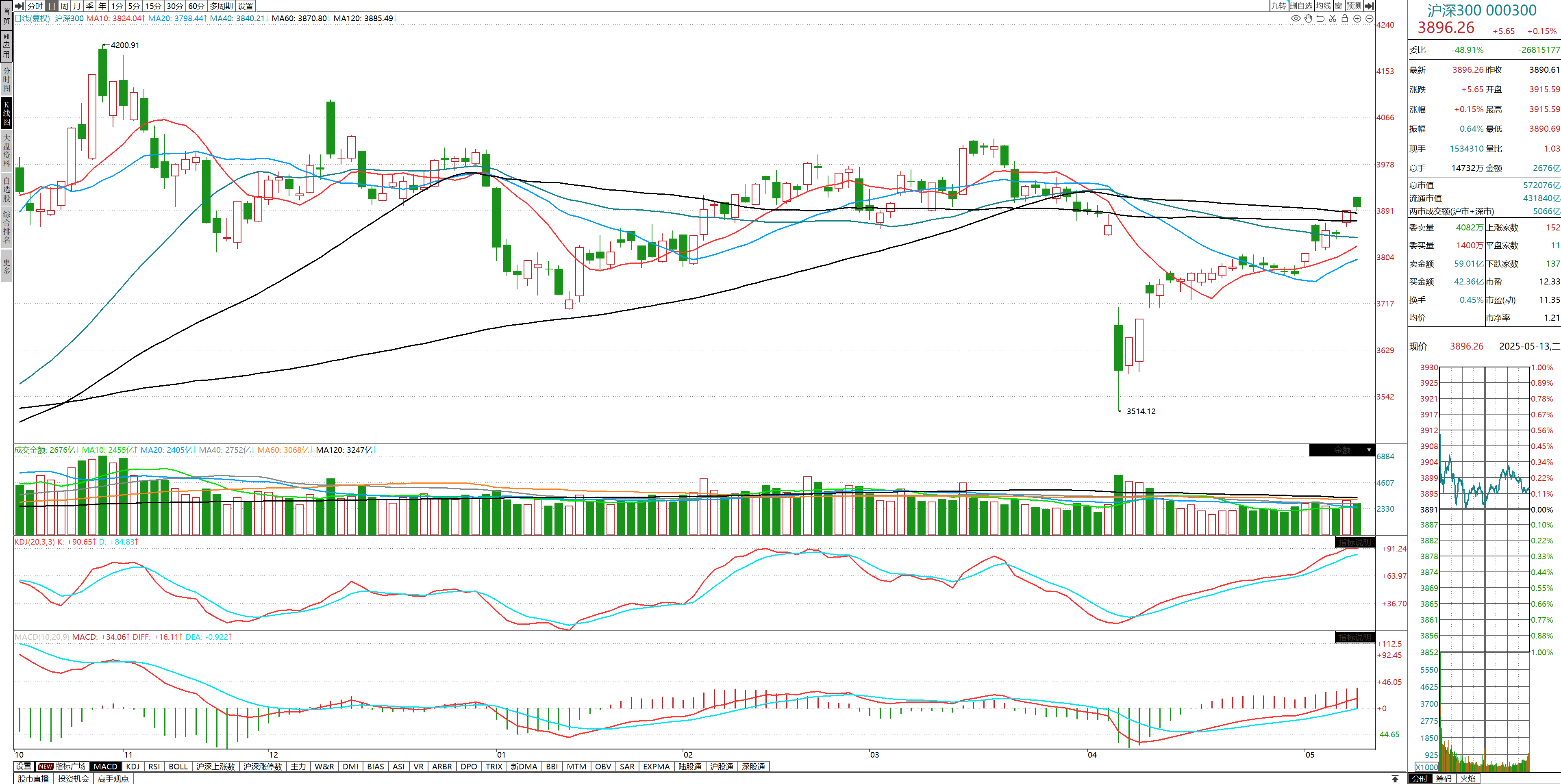The height and width of the screenshot is (784, 1561).
Task: Open top toolbar 设置 settings
Action: pos(246,5)
